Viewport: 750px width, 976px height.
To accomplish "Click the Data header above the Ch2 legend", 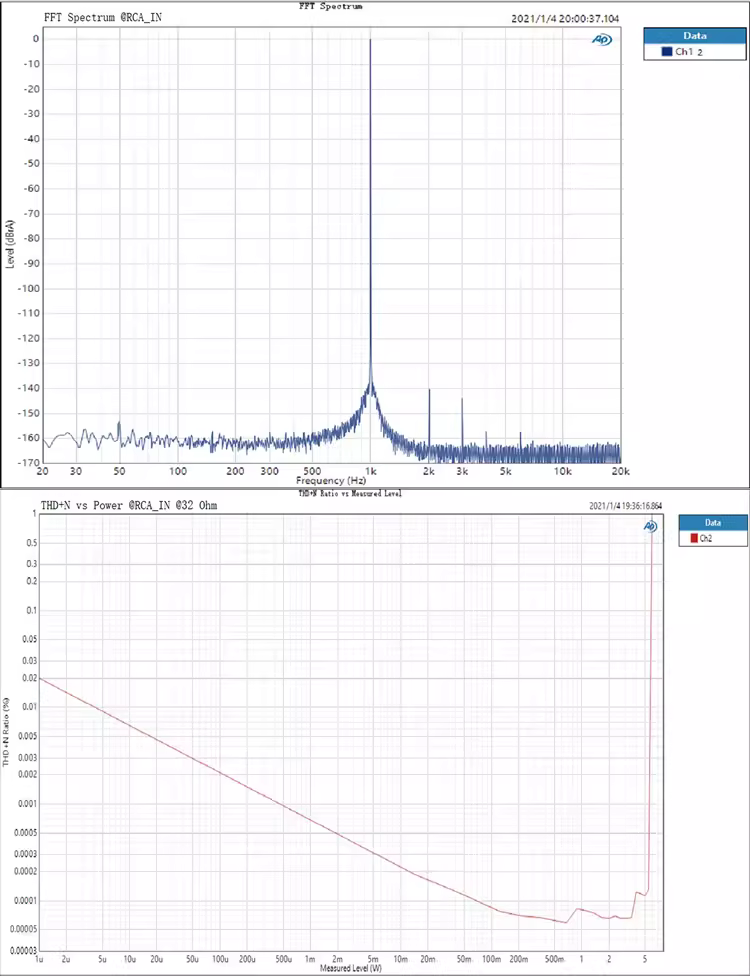I will point(712,522).
